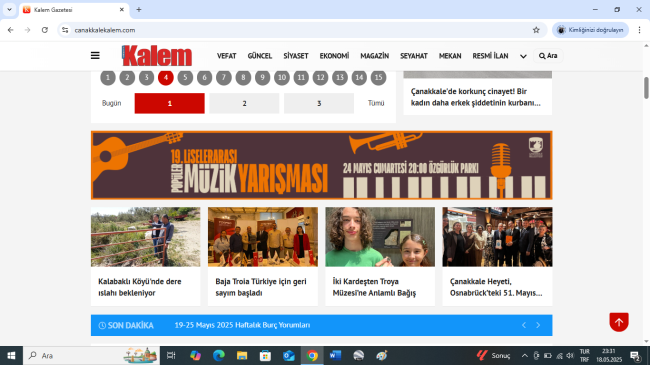Reload the page
650x365 pixels.
pos(45,30)
